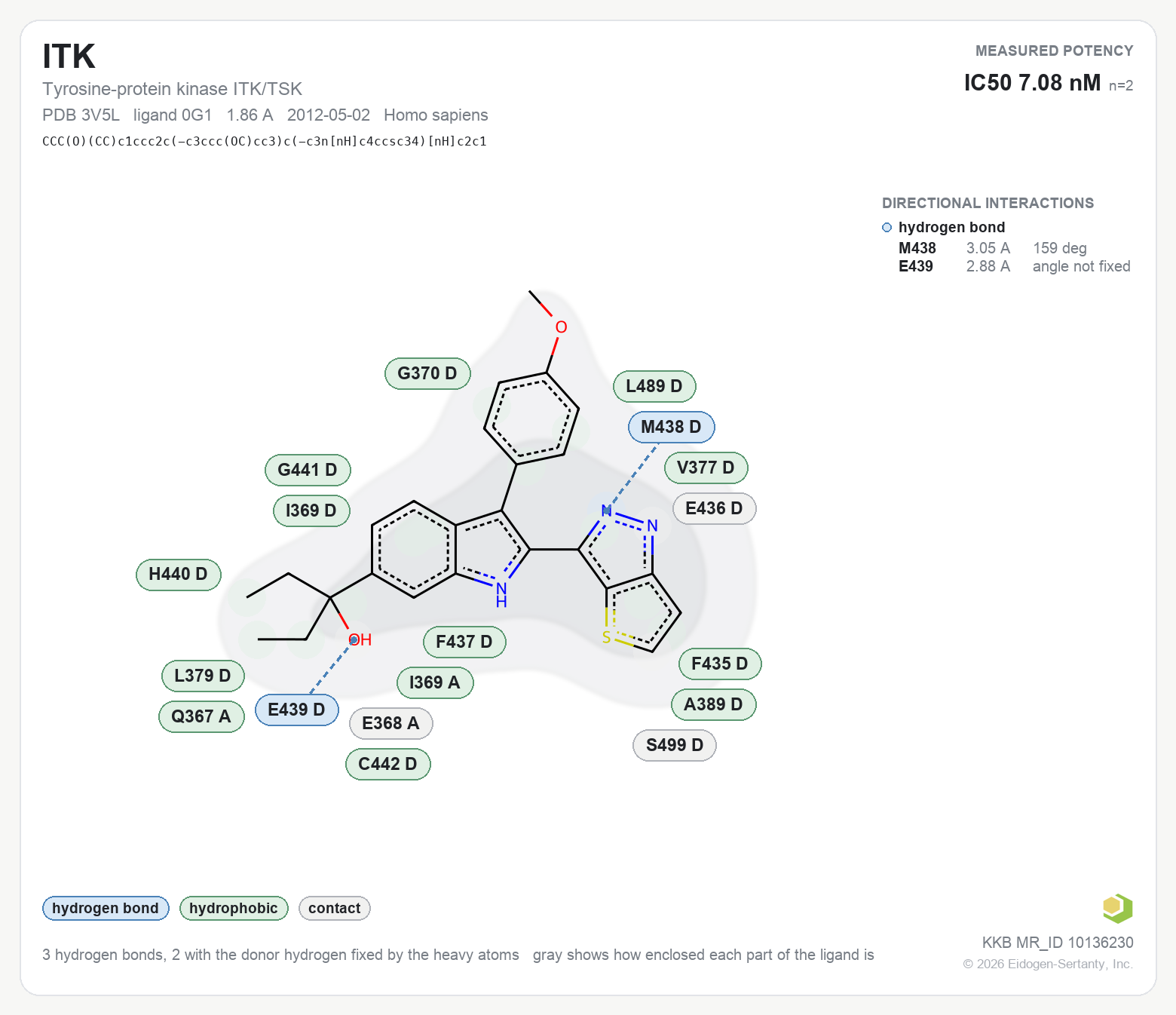Click the E436 D contact residue

(x=714, y=508)
